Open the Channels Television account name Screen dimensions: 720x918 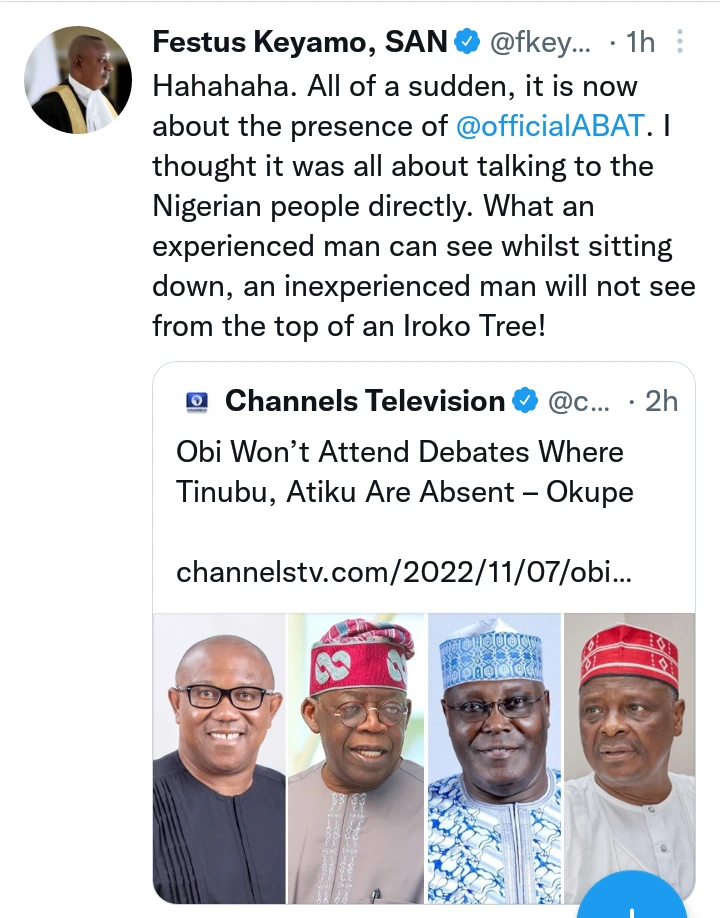click(x=365, y=402)
